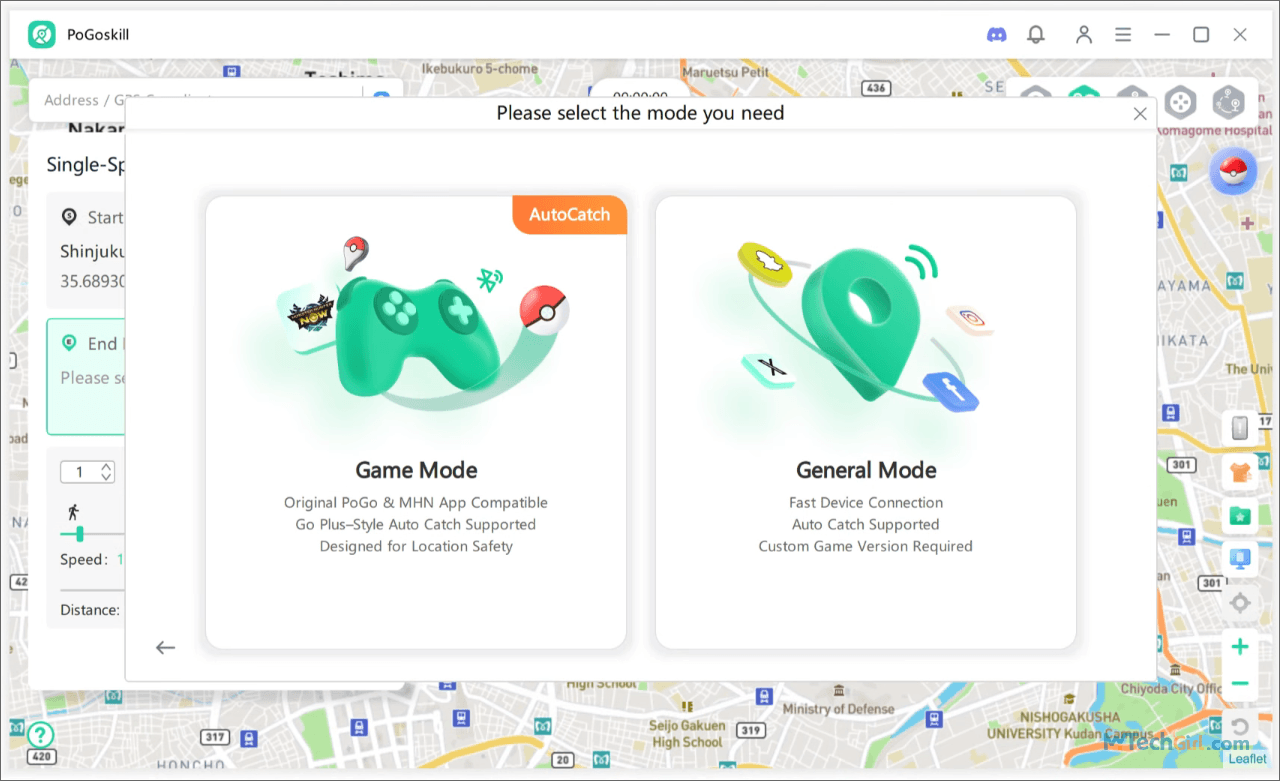Click 'Custom Game Version Required' text
This screenshot has width=1280, height=781.
(x=866, y=546)
